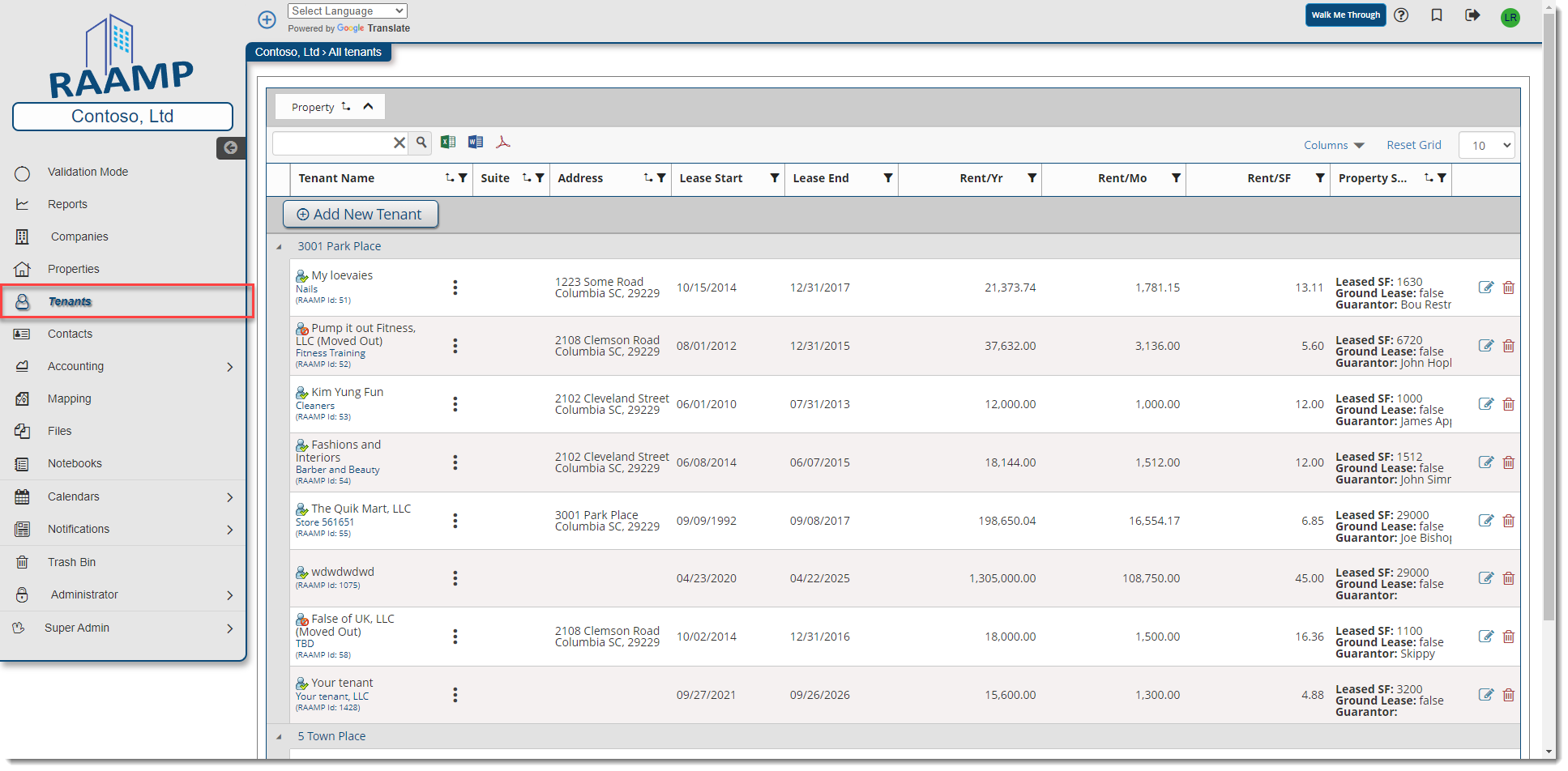Open the LR user avatar

pos(1510,18)
